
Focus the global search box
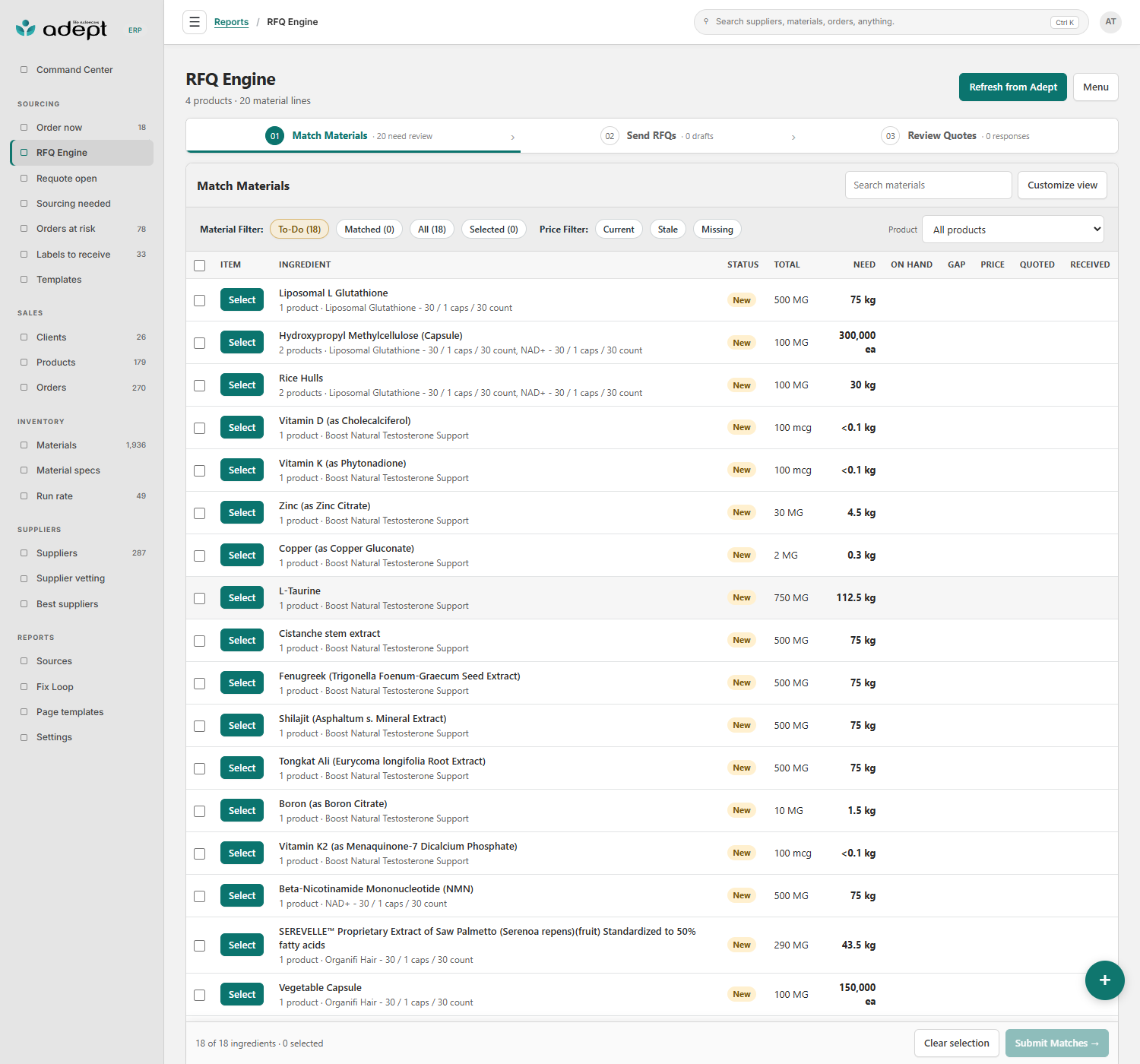pos(891,22)
